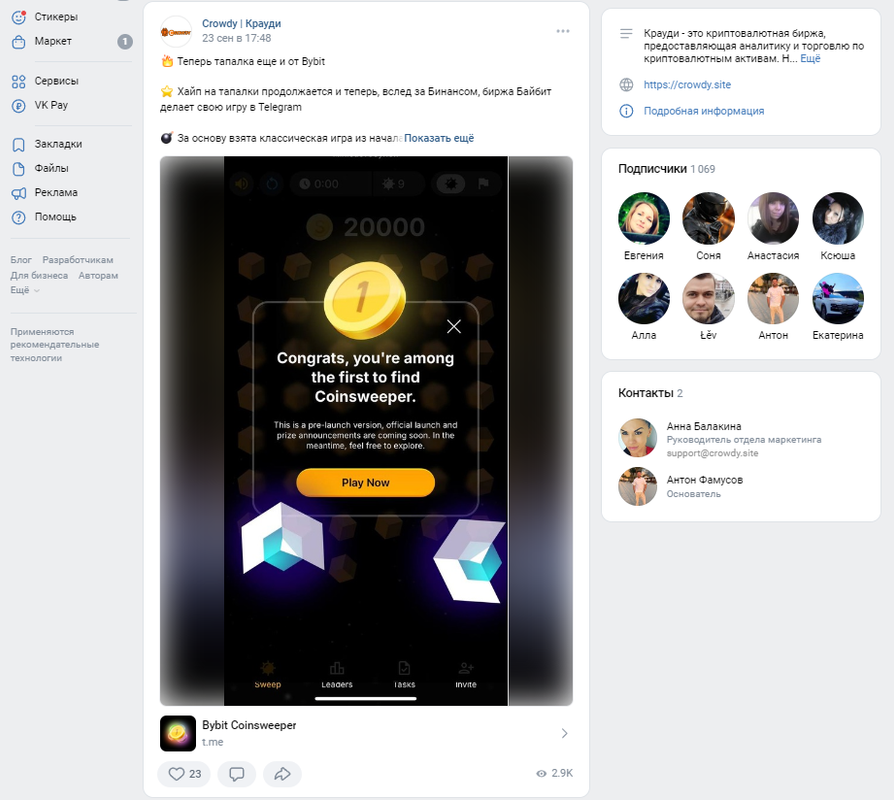Expand community description via Ещё
The width and height of the screenshot is (894, 800).
(x=810, y=58)
